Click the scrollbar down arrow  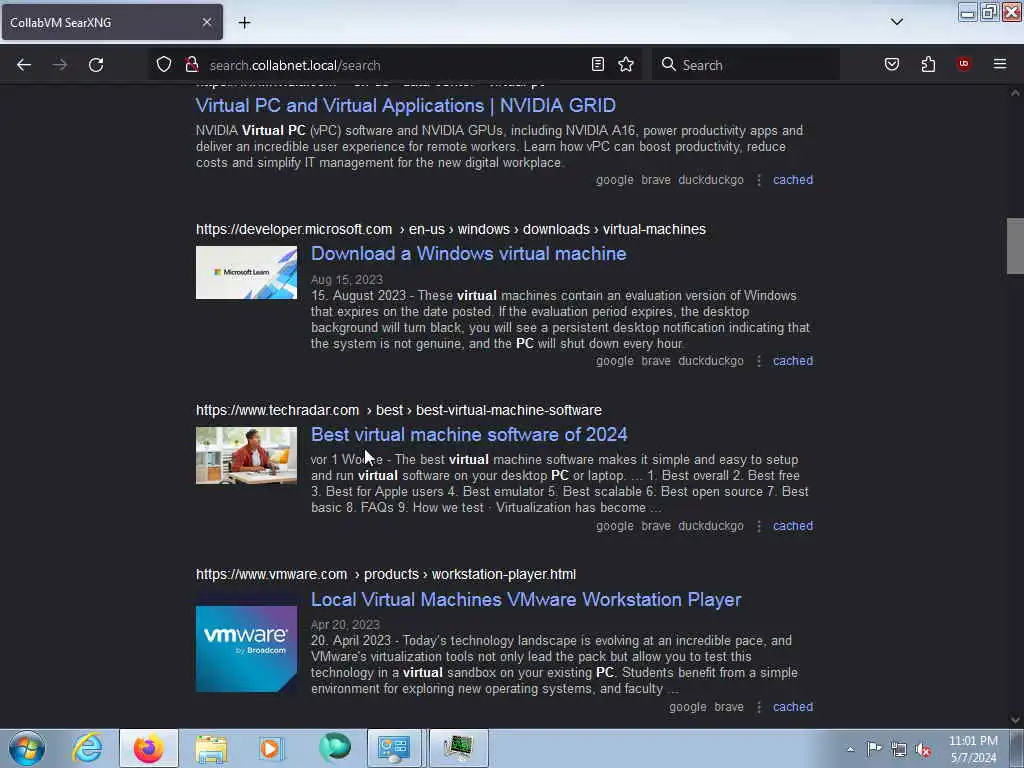(1015, 720)
